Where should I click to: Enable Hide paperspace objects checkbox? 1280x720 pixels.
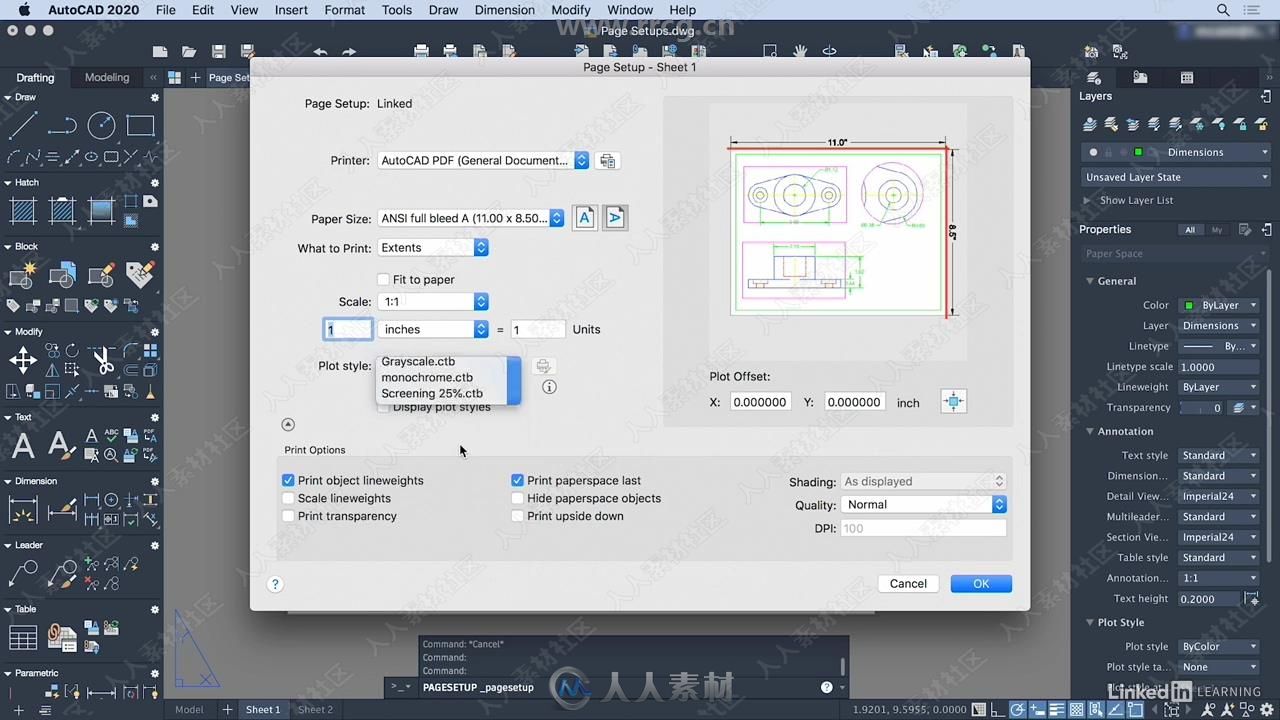coord(517,499)
